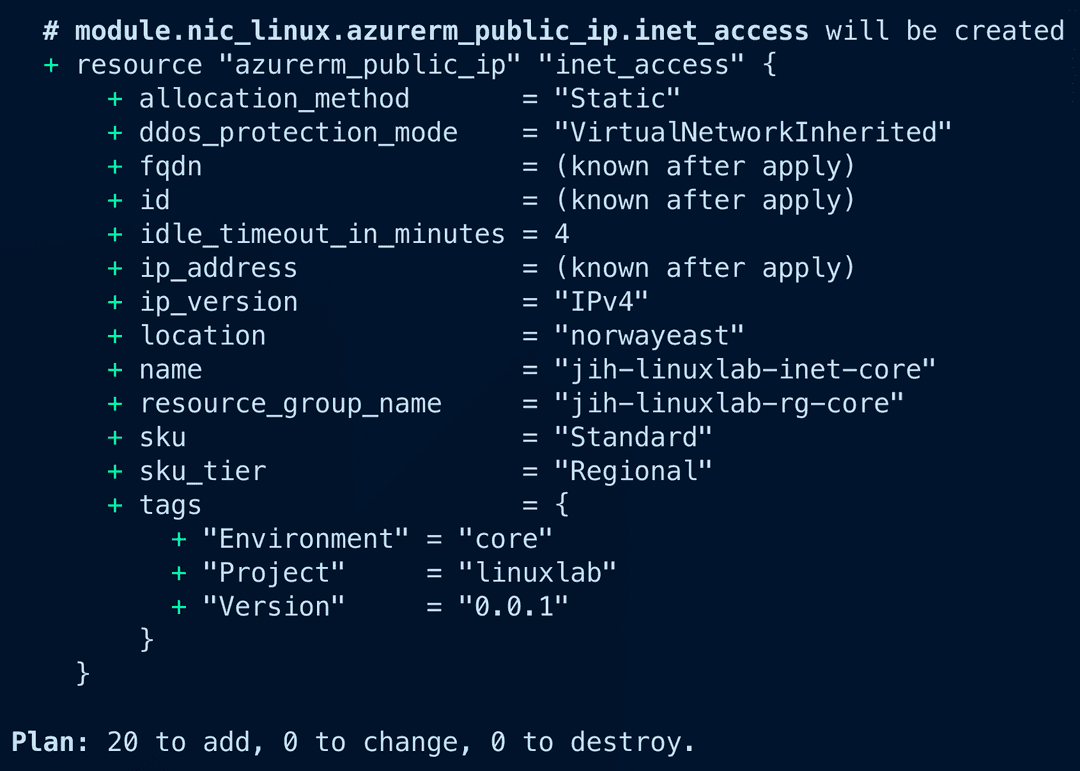Viewport: 1080px width, 771px height.
Task: Select the "Static" value text
Action: 617,98
